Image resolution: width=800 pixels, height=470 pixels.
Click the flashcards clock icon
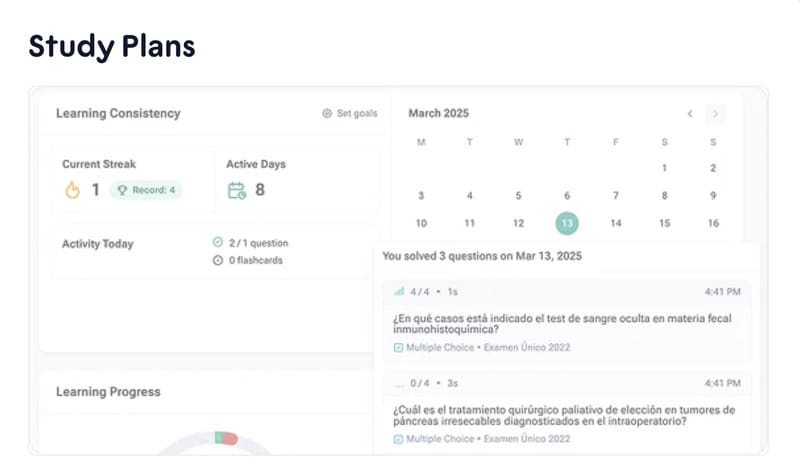tap(218, 261)
